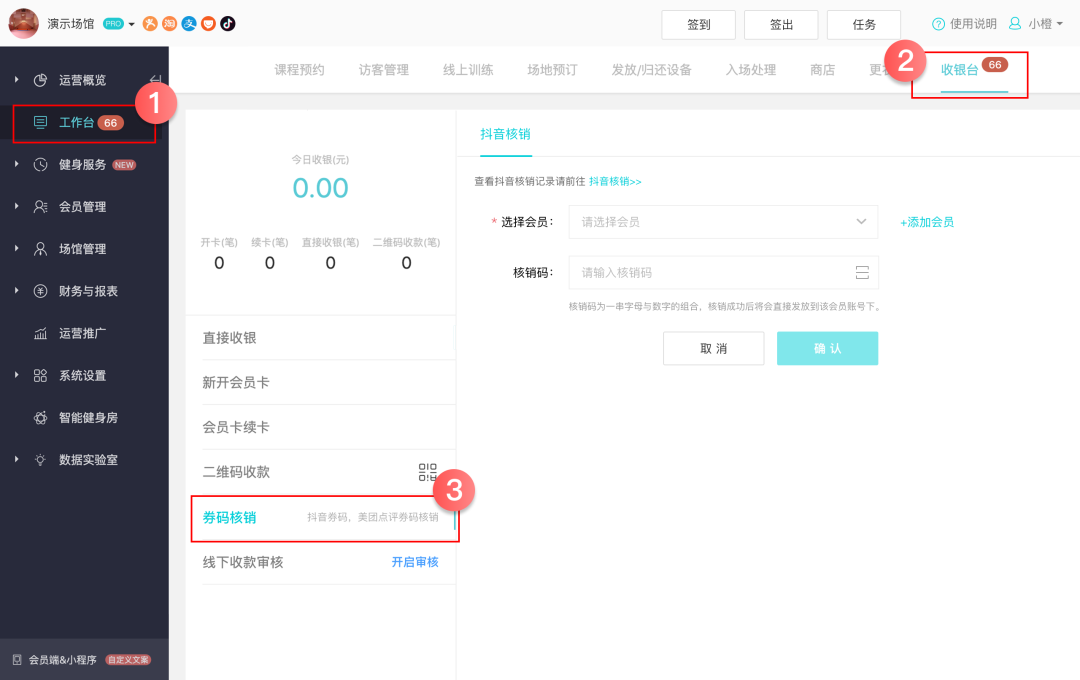The image size is (1080, 680).
Task: Click the 核销码 input field
Action: click(x=710, y=273)
